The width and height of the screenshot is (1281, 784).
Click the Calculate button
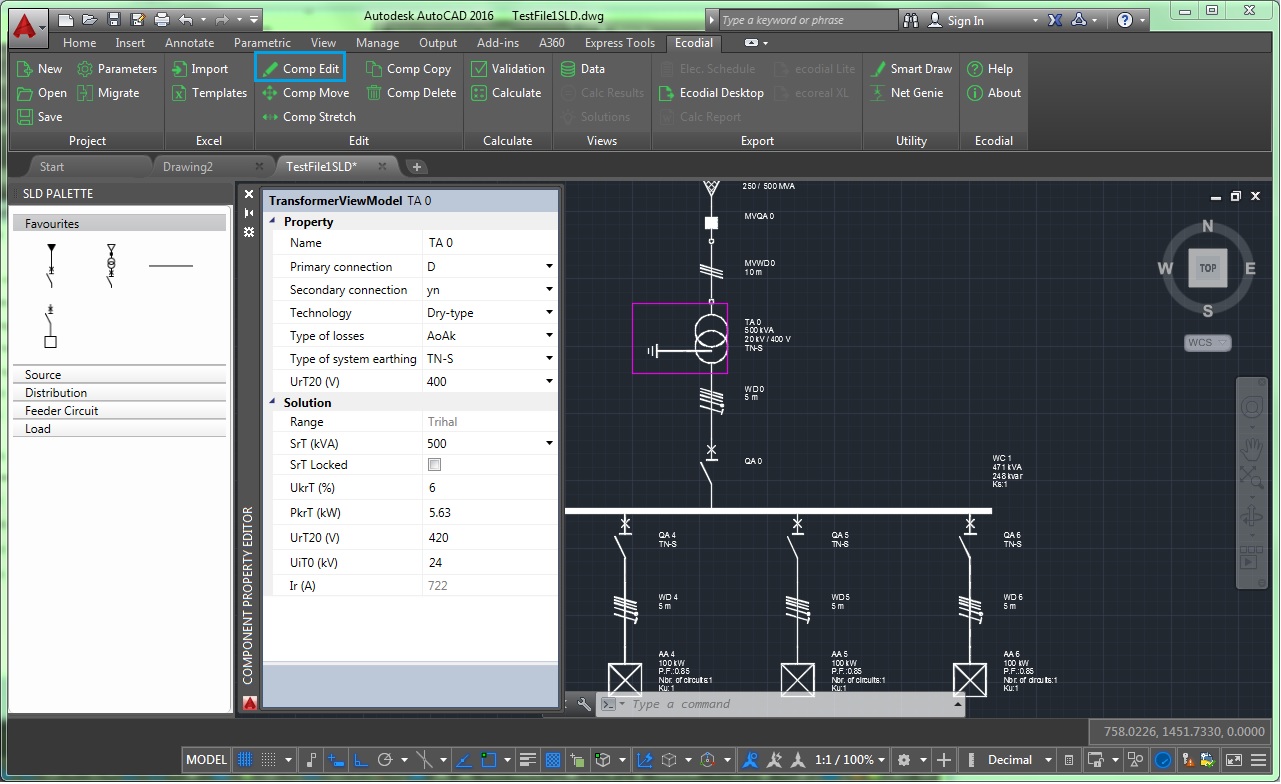[506, 93]
